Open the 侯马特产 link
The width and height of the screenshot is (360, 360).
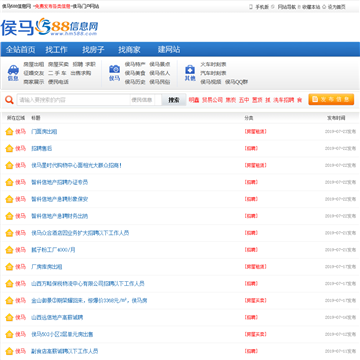pyautogui.click(x=135, y=64)
